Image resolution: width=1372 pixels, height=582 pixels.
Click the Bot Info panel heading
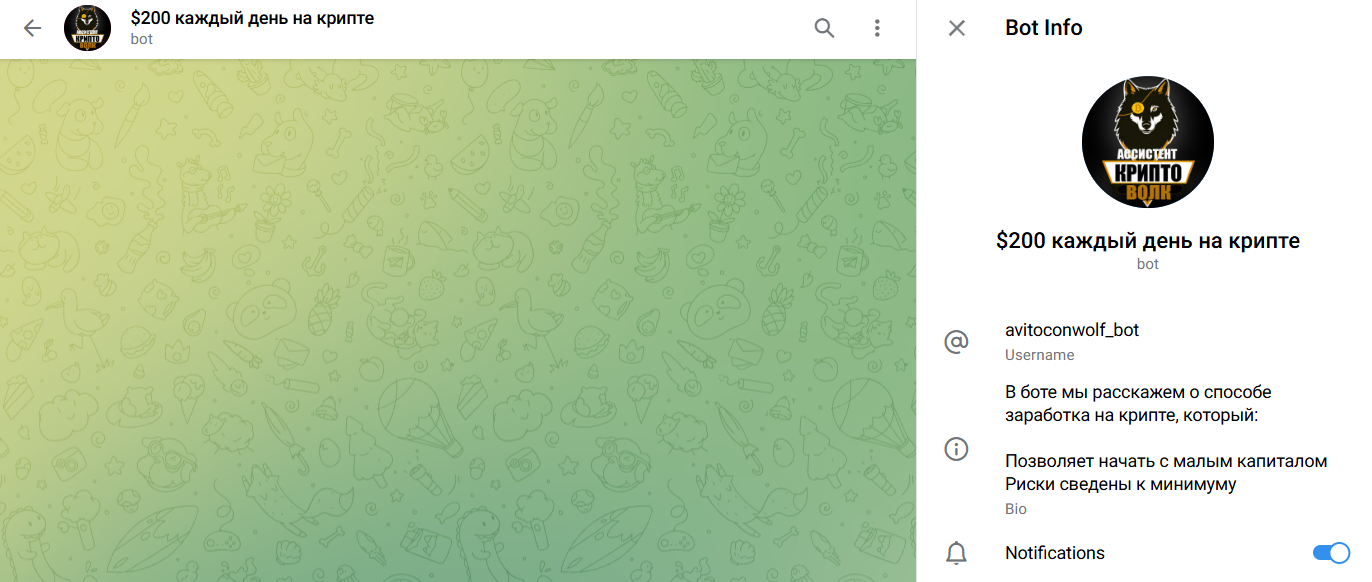pos(1044,28)
